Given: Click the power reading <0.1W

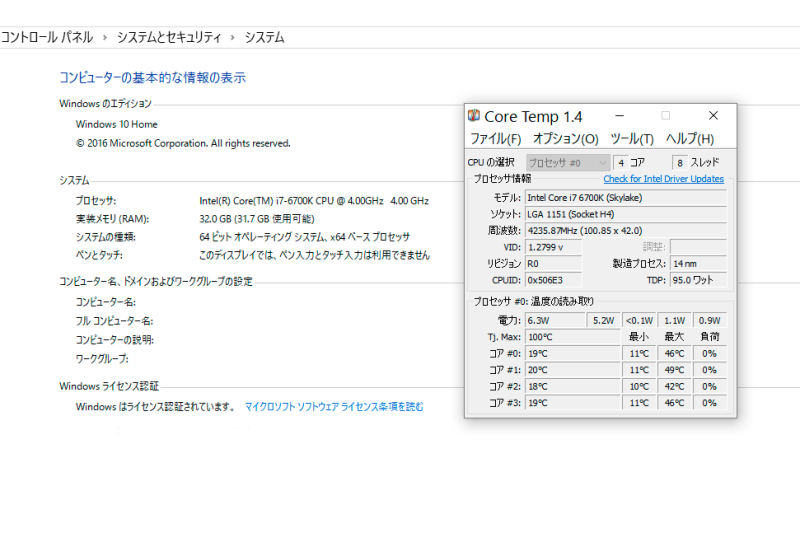Looking at the screenshot, I should (639, 320).
